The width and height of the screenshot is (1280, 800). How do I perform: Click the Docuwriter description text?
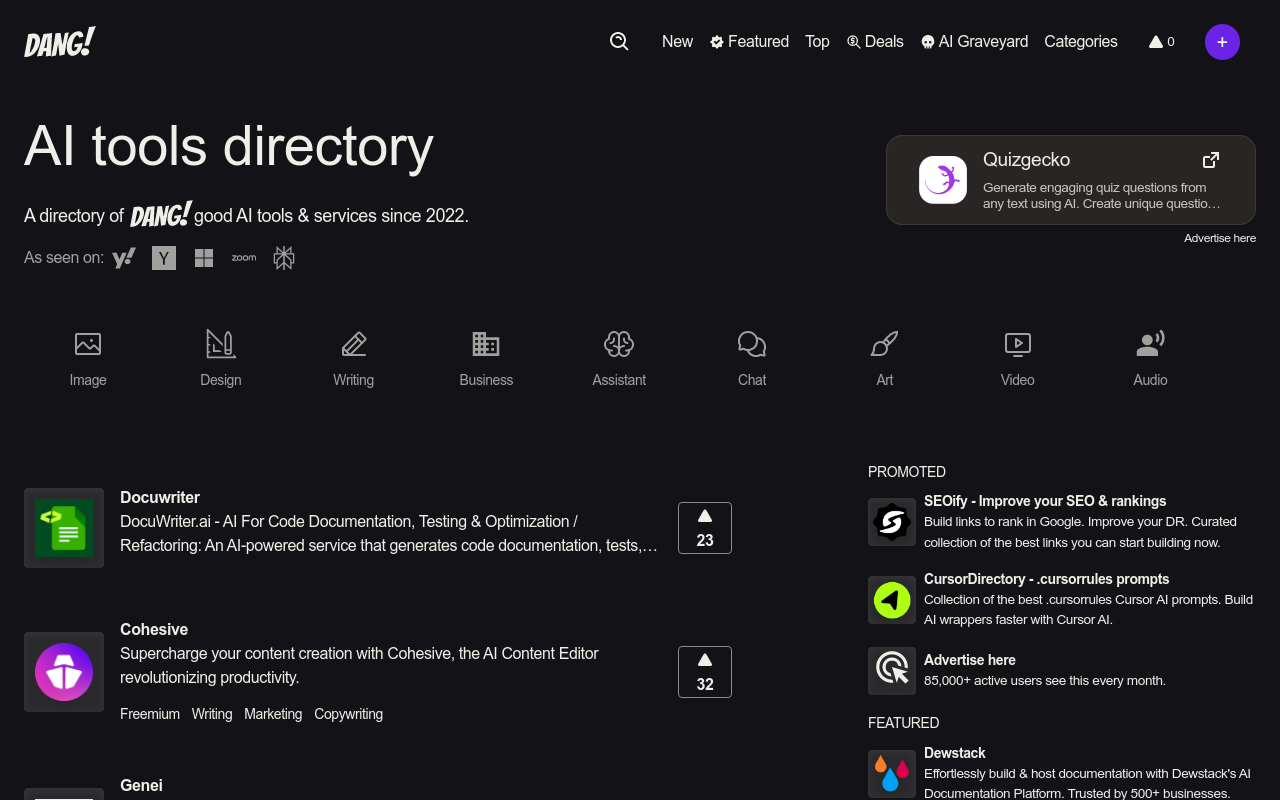tap(389, 533)
